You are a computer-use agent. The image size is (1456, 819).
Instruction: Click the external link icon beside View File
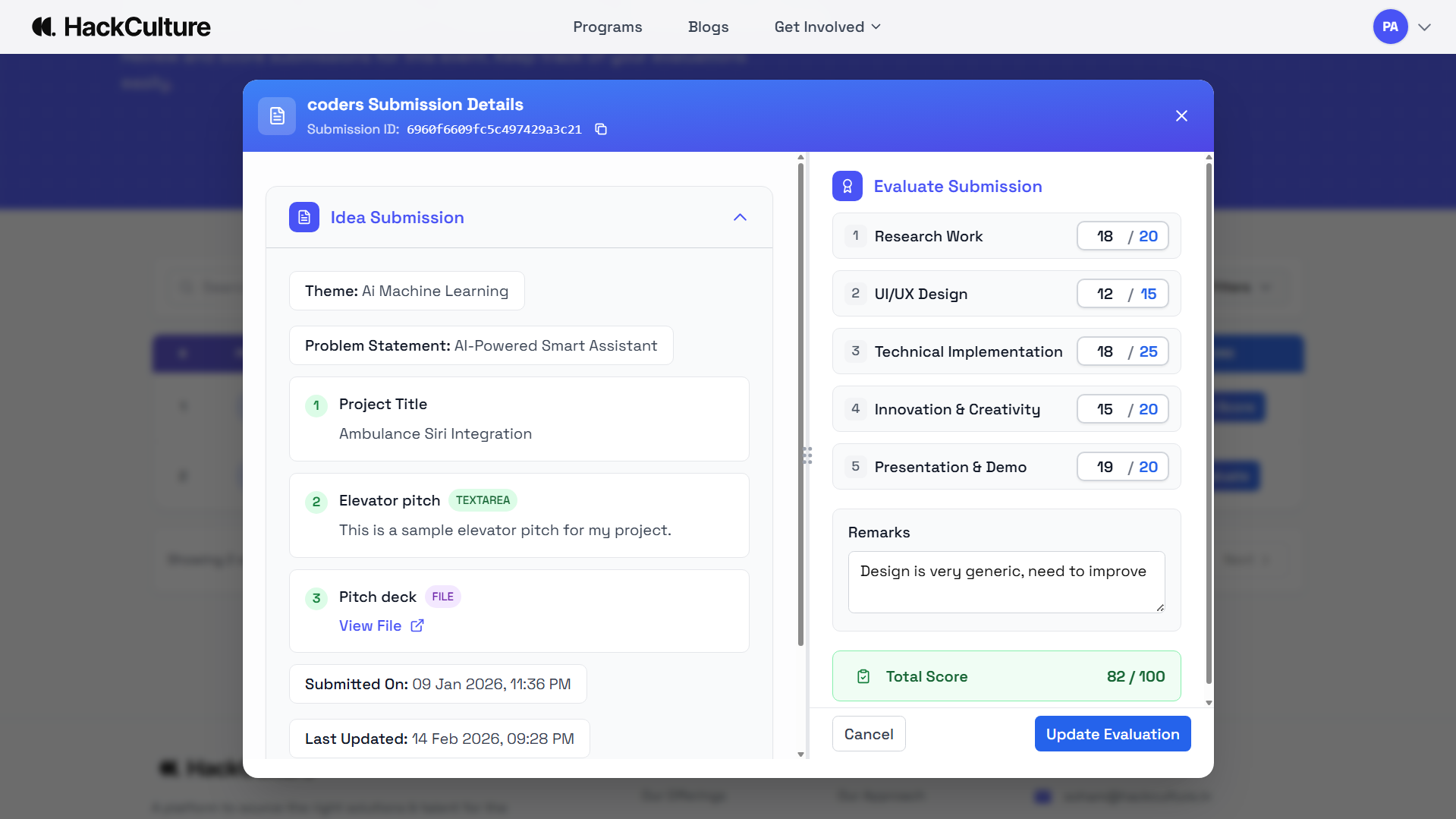coord(417,625)
